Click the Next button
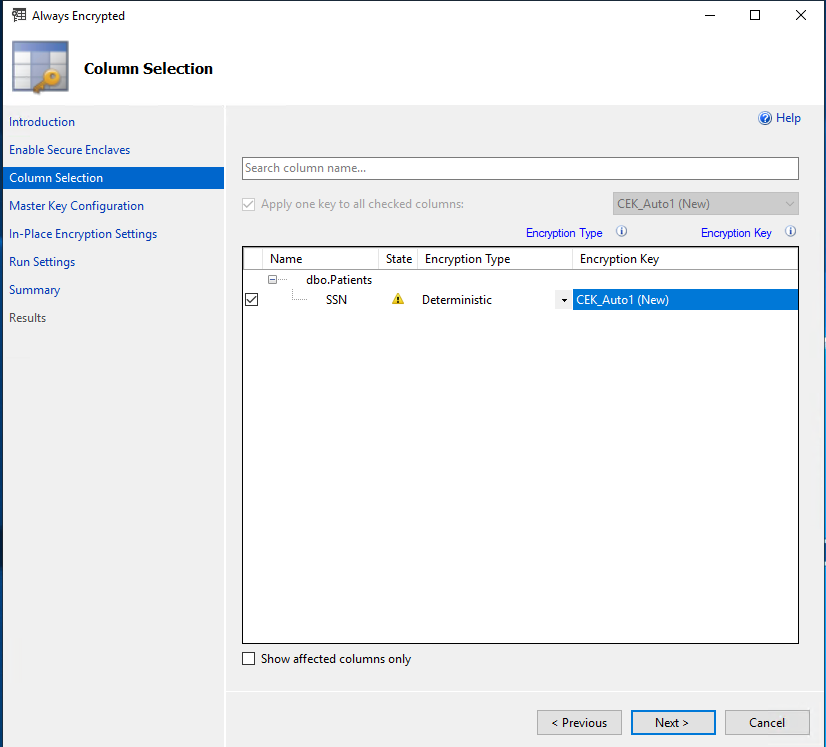Viewport: 826px width, 747px height. (x=673, y=722)
